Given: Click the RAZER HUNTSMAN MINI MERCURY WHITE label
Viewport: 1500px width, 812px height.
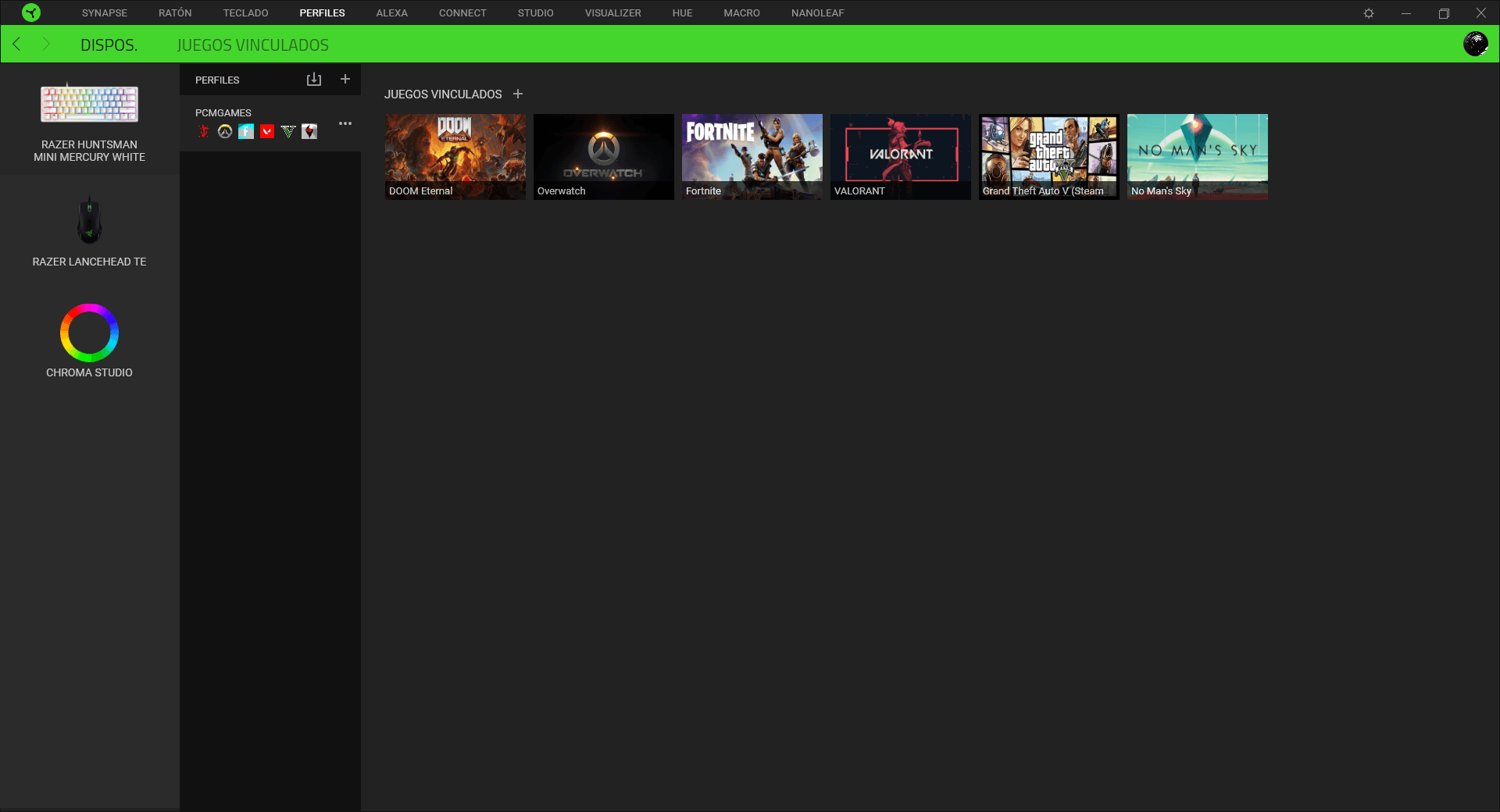Looking at the screenshot, I should click(x=89, y=151).
